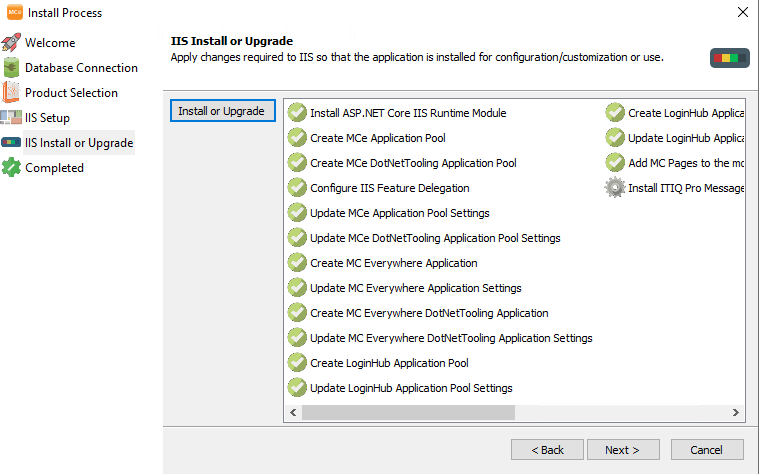This screenshot has width=759, height=474.
Task: Select 'Configure IIS Feature Delegation' text
Action: coord(390,188)
